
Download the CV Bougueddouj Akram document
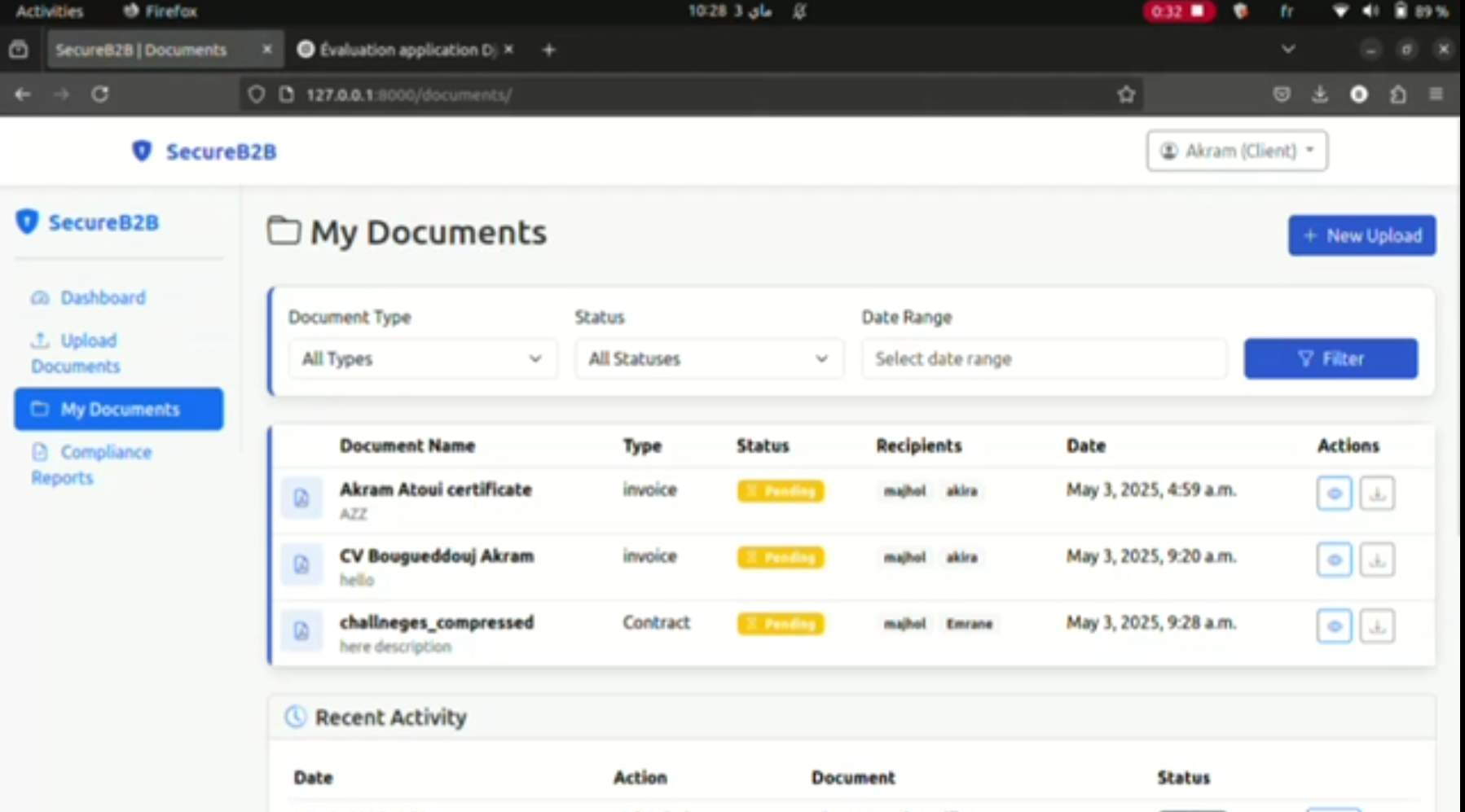[x=1377, y=560]
